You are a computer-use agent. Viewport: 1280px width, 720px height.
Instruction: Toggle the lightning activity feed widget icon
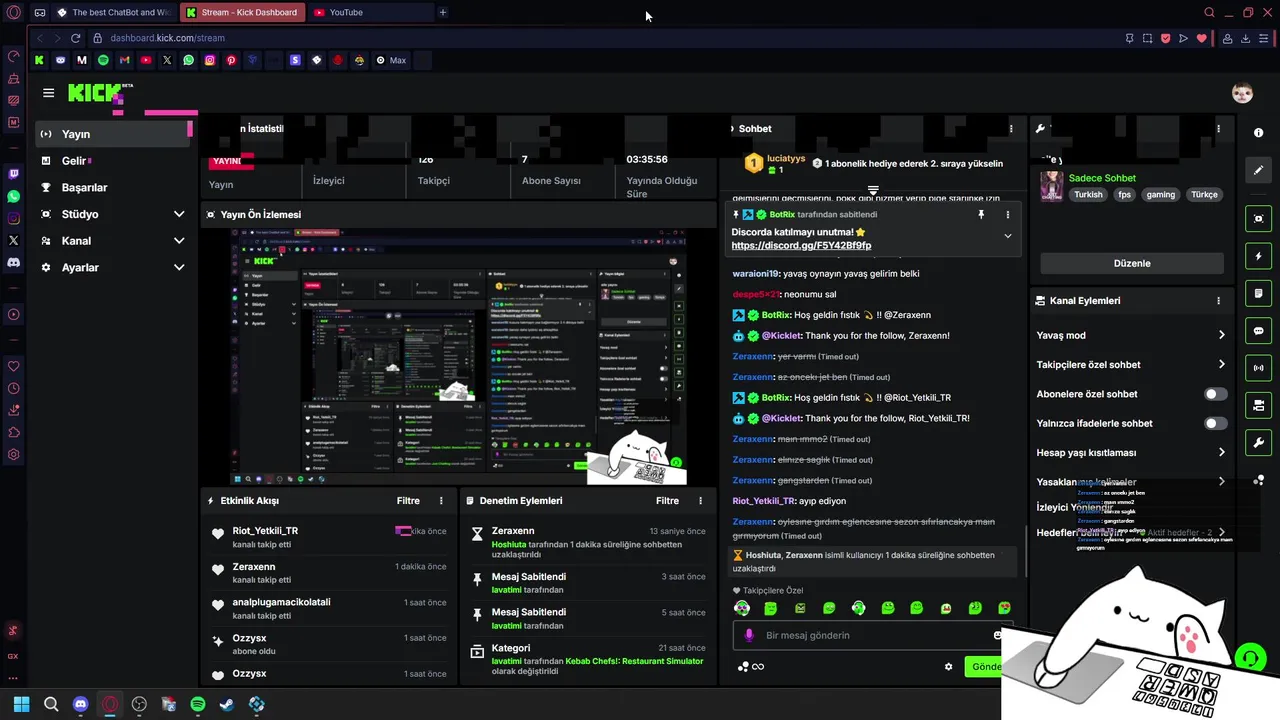point(1258,257)
